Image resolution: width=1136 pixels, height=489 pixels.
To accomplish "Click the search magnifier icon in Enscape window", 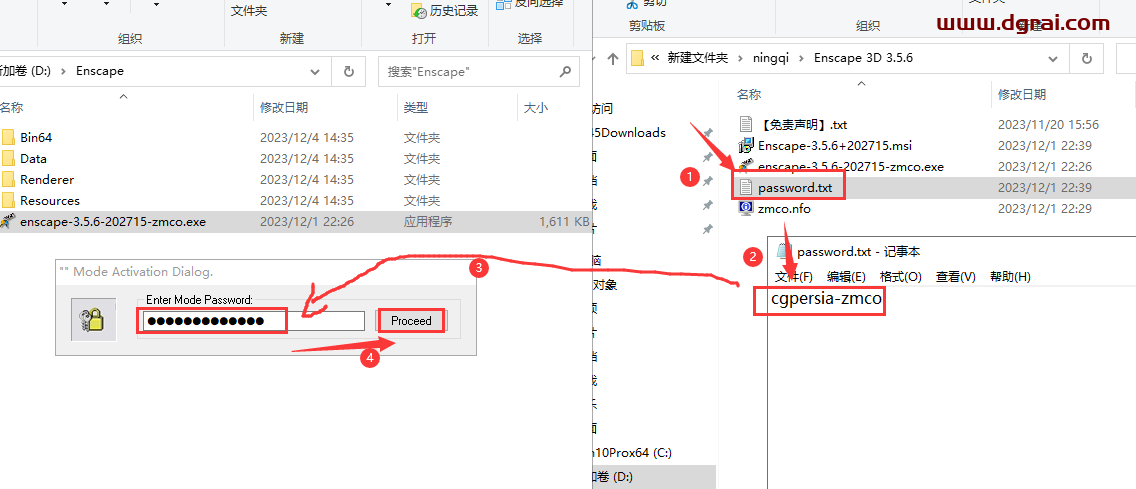I will click(565, 72).
